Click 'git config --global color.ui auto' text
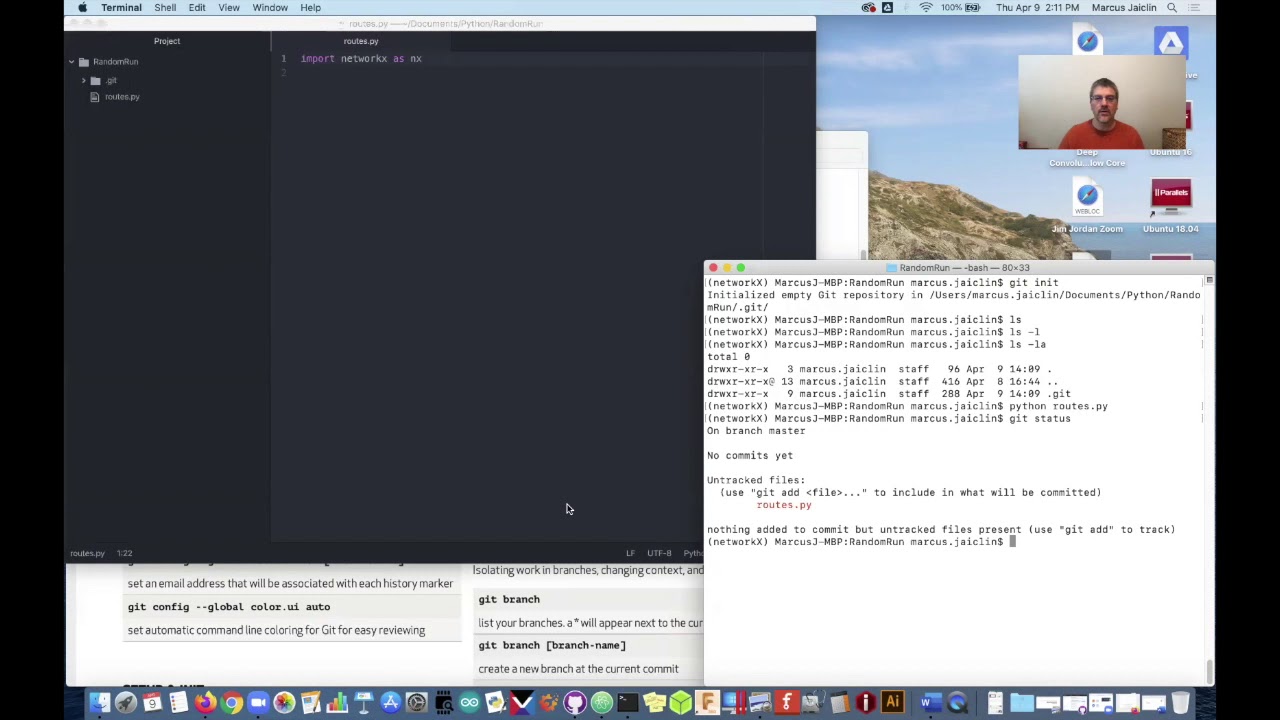Image resolution: width=1280 pixels, height=720 pixels. (229, 607)
